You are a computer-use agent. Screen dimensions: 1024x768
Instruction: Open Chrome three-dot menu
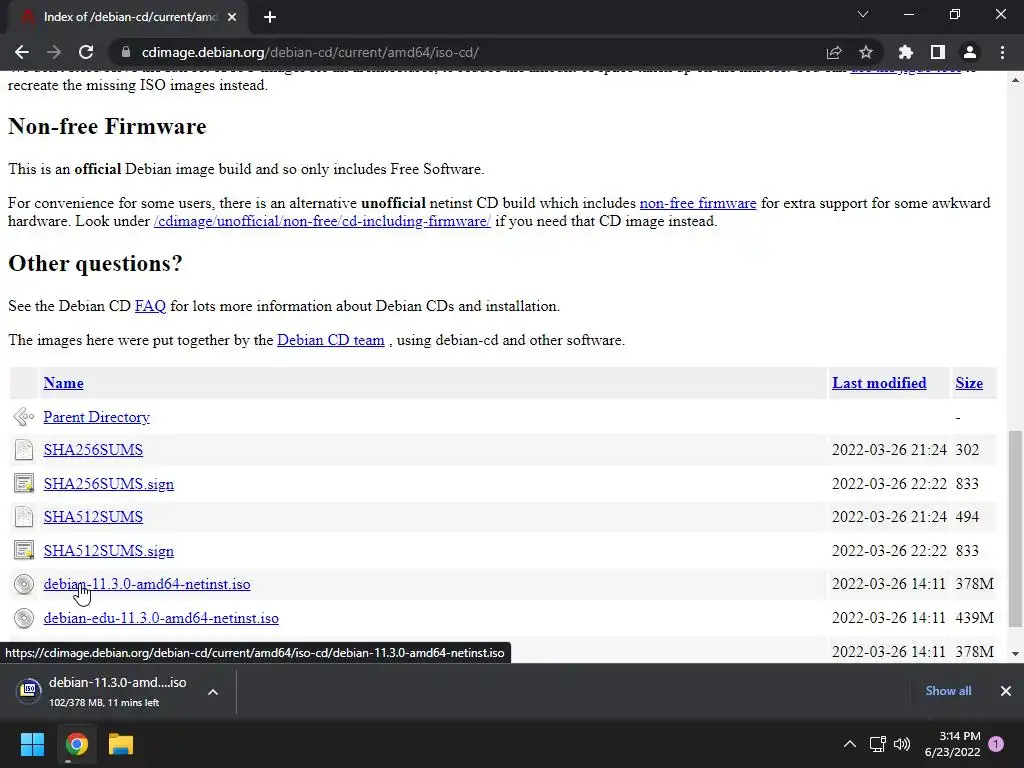click(1002, 52)
